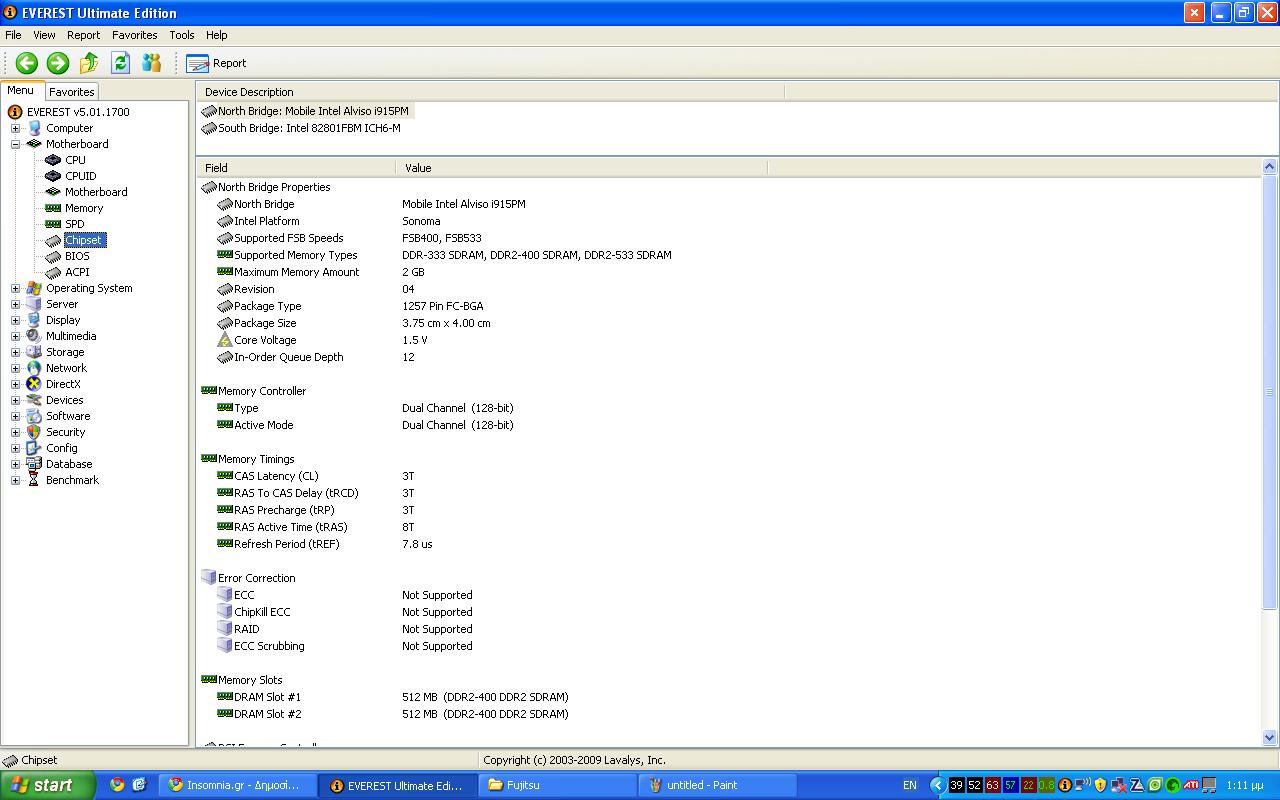Open the BIOS page in tree
The height and width of the screenshot is (800, 1280).
pyautogui.click(x=77, y=256)
